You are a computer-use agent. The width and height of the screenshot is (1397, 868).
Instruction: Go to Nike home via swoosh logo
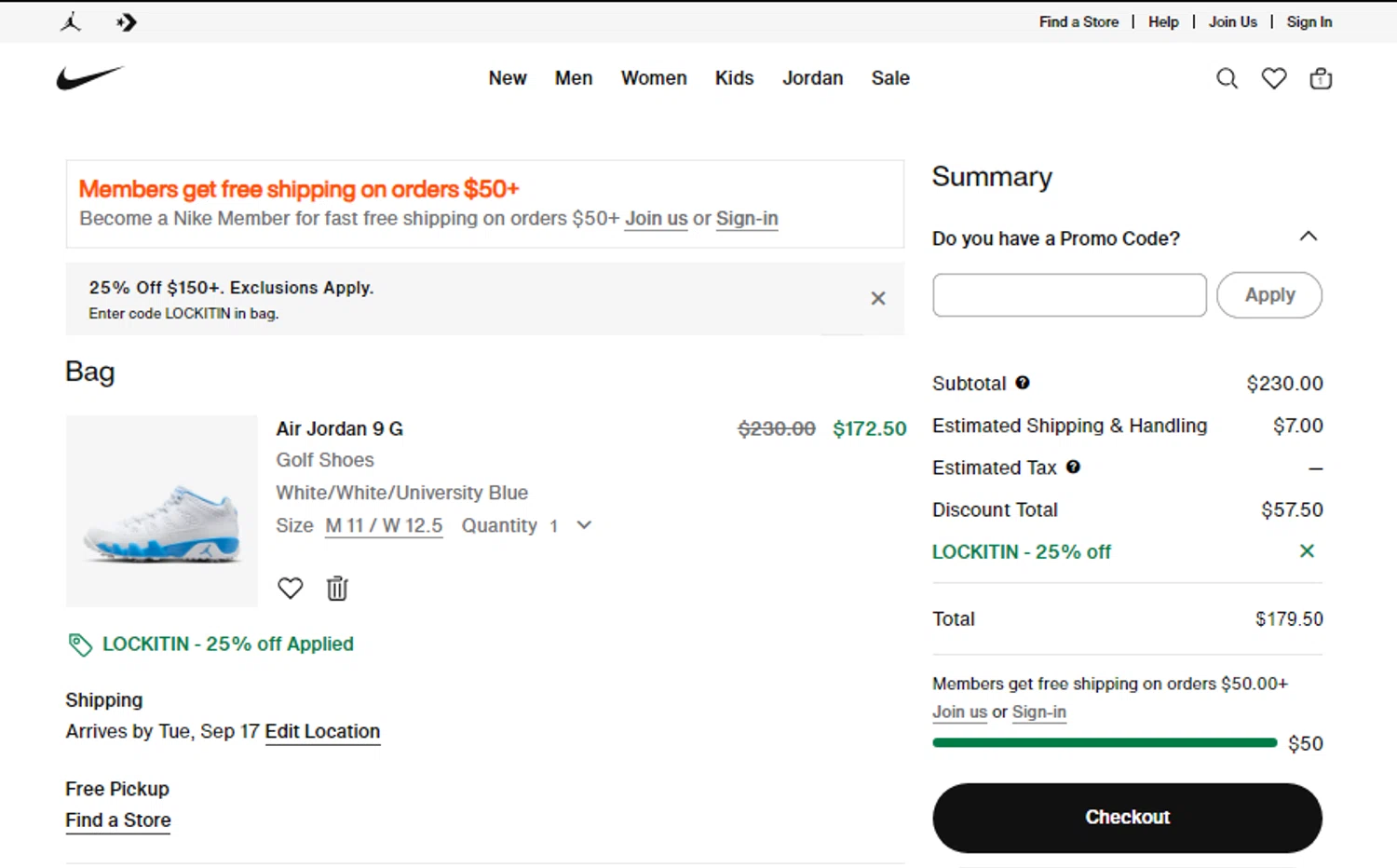pos(90,78)
